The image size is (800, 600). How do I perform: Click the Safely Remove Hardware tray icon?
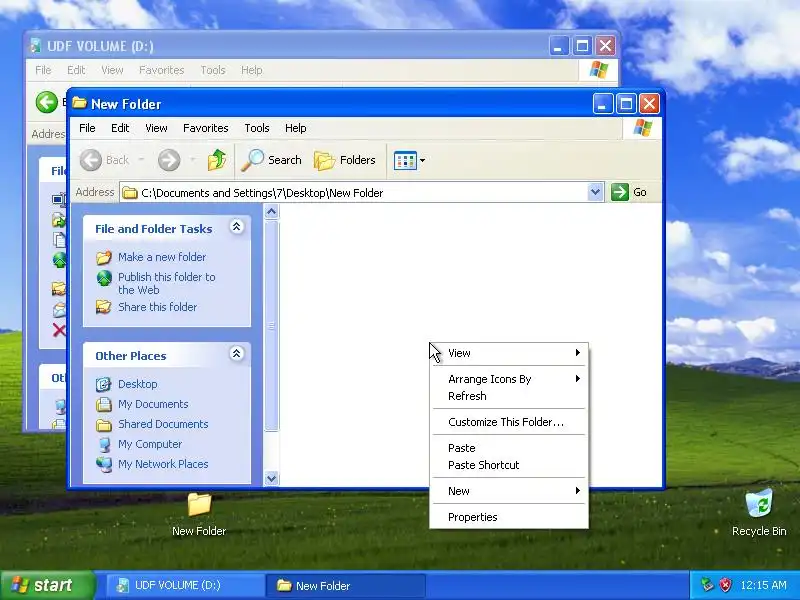pyautogui.click(x=707, y=585)
